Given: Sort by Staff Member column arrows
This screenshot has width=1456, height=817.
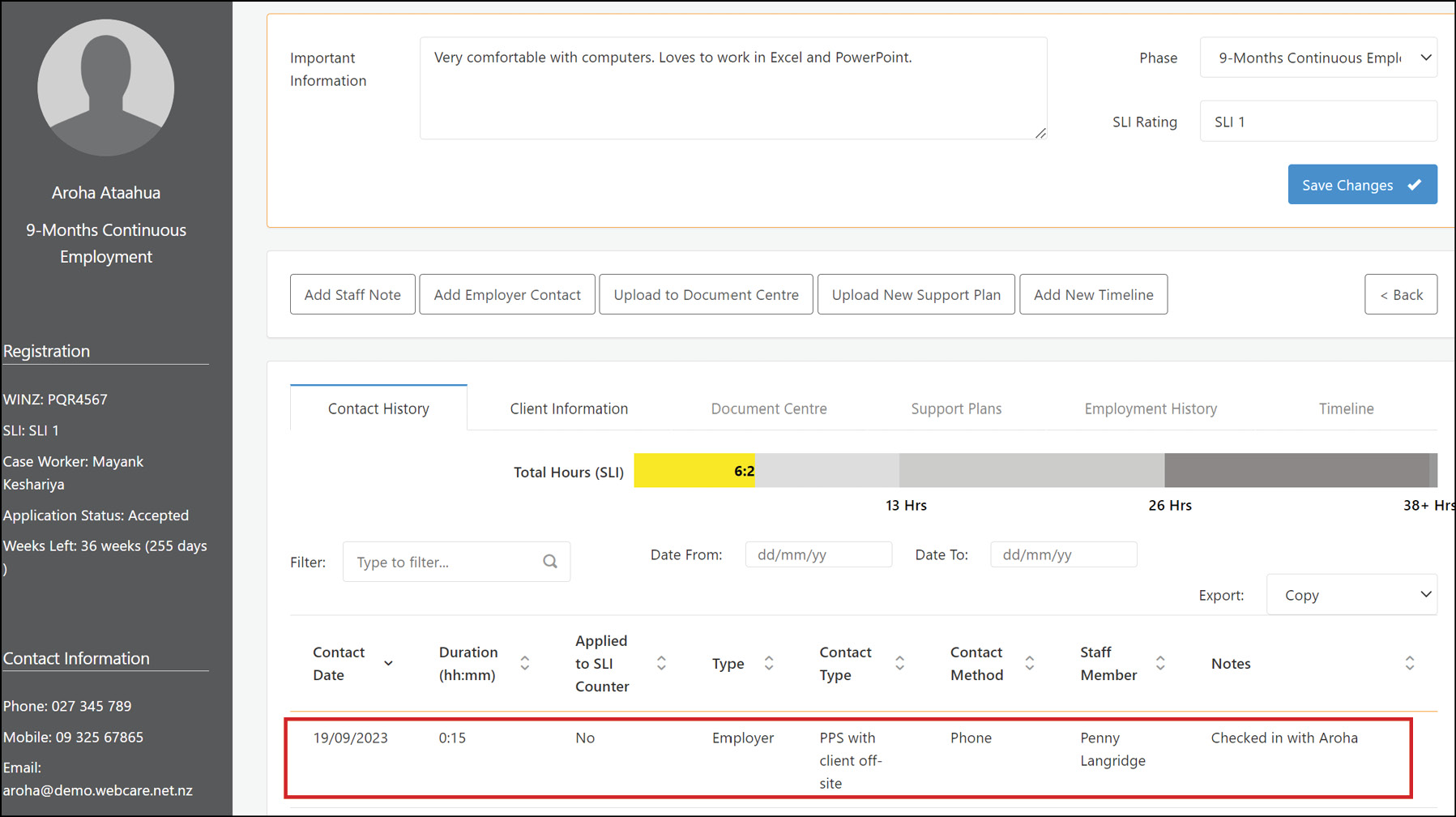Looking at the screenshot, I should coord(1160,663).
